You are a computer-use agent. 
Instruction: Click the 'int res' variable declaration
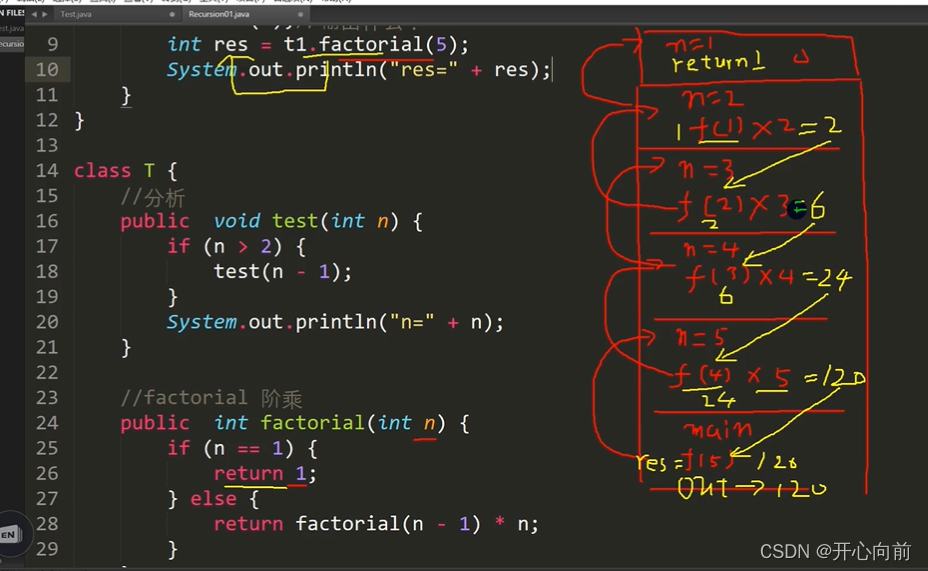point(207,44)
